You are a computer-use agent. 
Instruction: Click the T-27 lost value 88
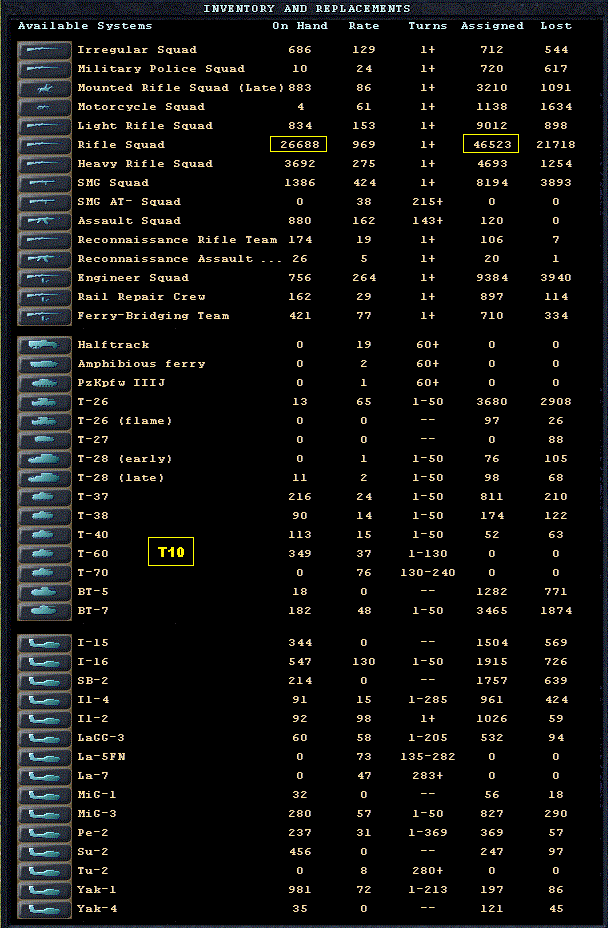(556, 440)
